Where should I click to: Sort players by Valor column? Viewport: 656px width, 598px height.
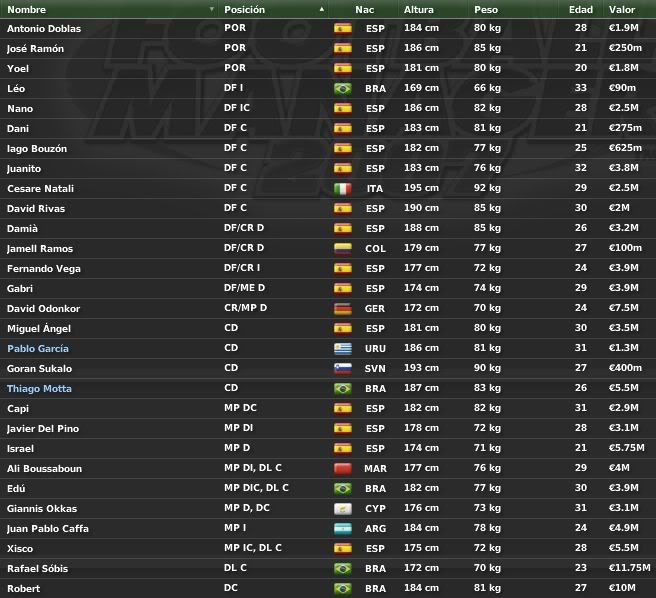[x=622, y=9]
